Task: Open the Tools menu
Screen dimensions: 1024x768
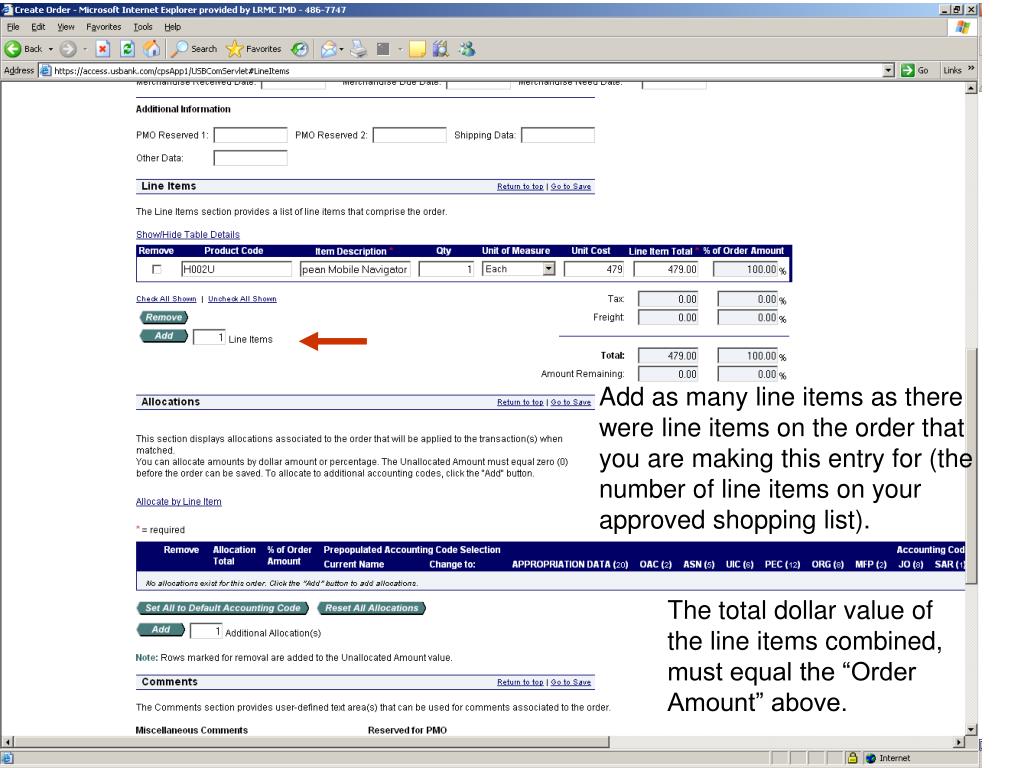Action: (143, 27)
